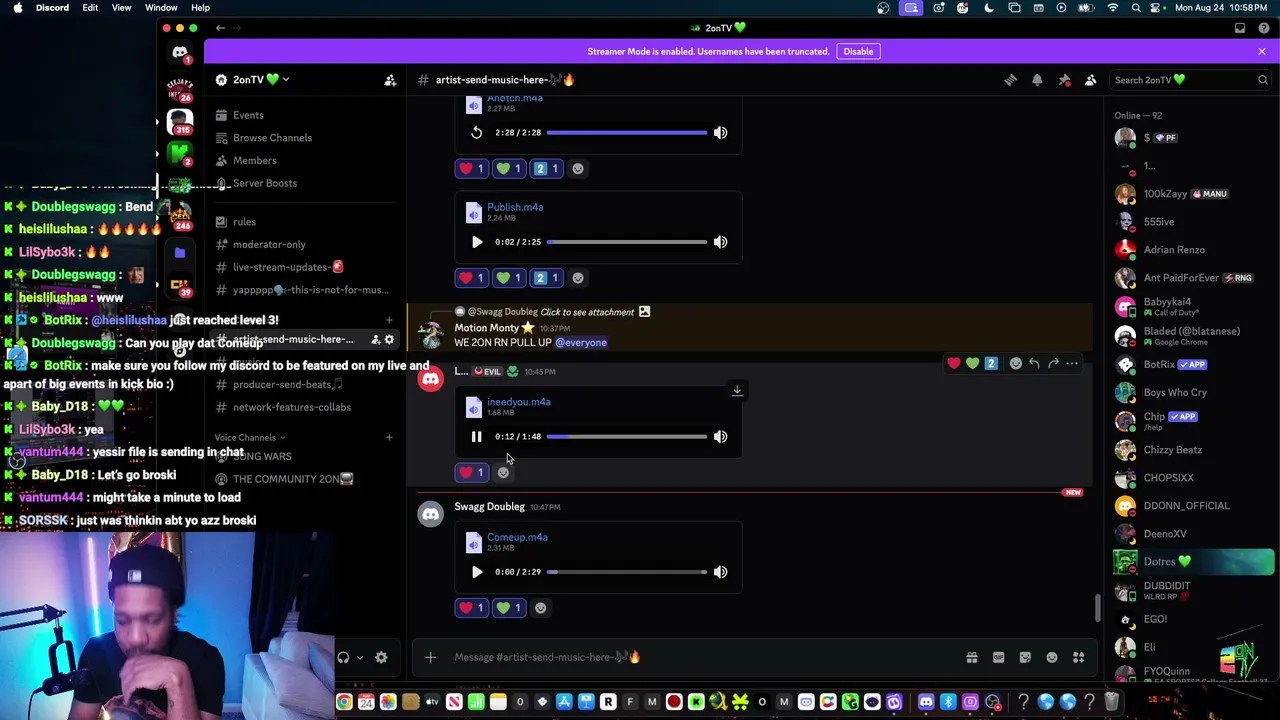
Task: Replay the Anotch.m4a audio
Action: (476, 133)
